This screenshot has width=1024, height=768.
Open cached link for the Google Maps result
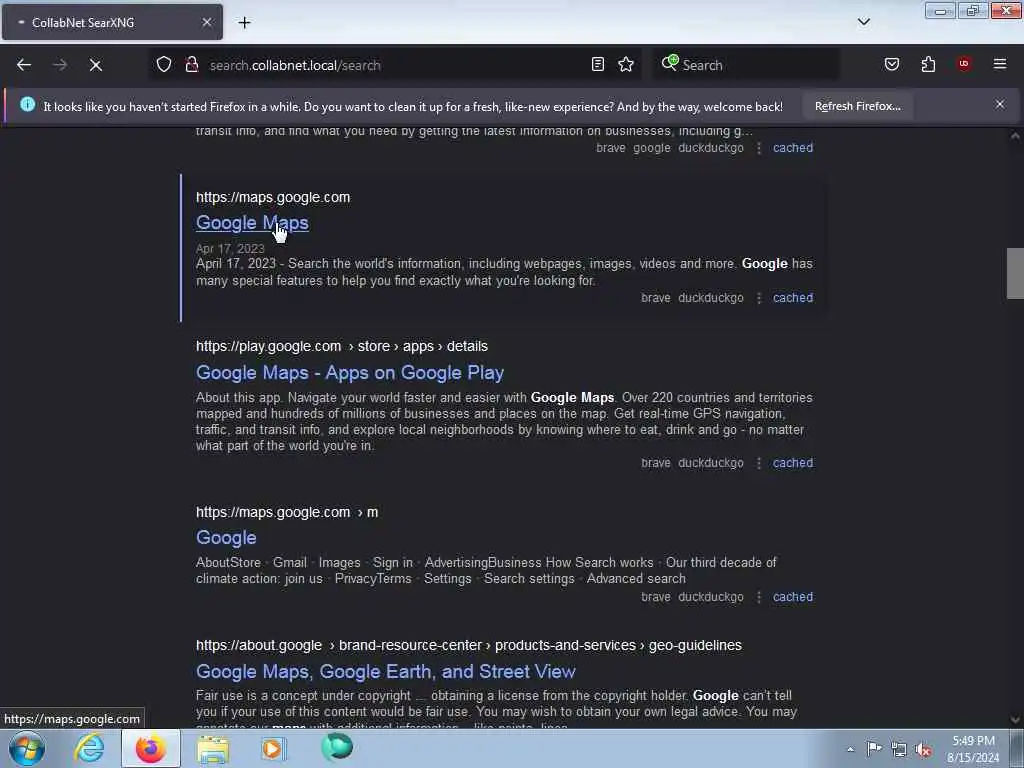pos(793,298)
